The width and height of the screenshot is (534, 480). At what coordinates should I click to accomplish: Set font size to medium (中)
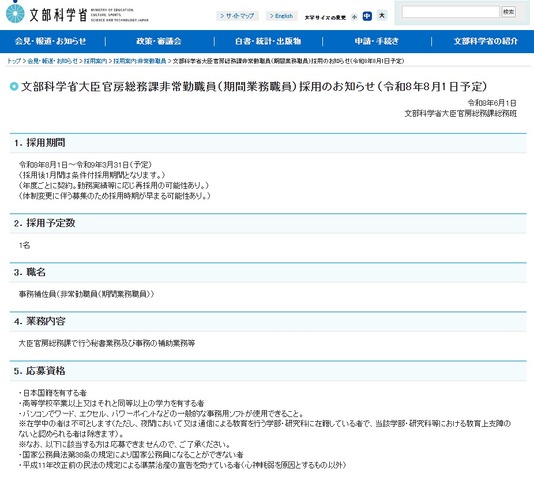click(x=367, y=16)
